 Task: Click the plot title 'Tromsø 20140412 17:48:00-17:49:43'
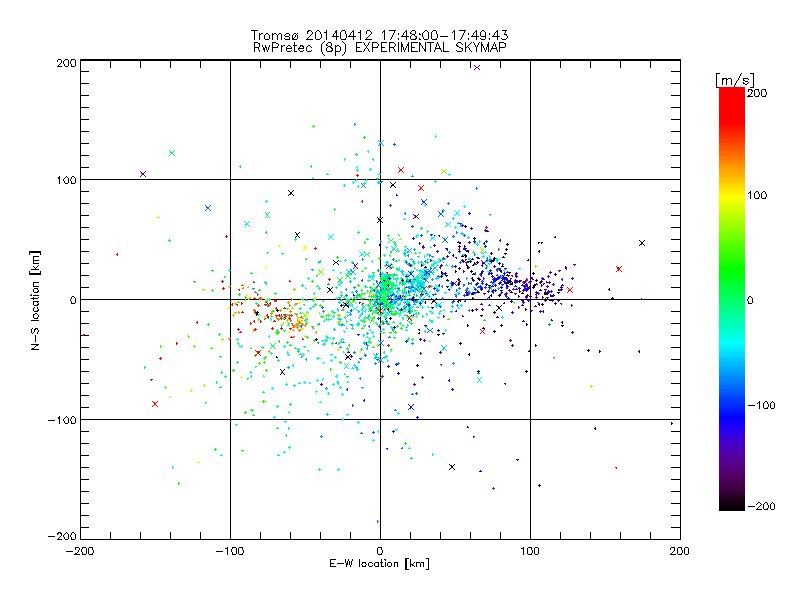379,35
